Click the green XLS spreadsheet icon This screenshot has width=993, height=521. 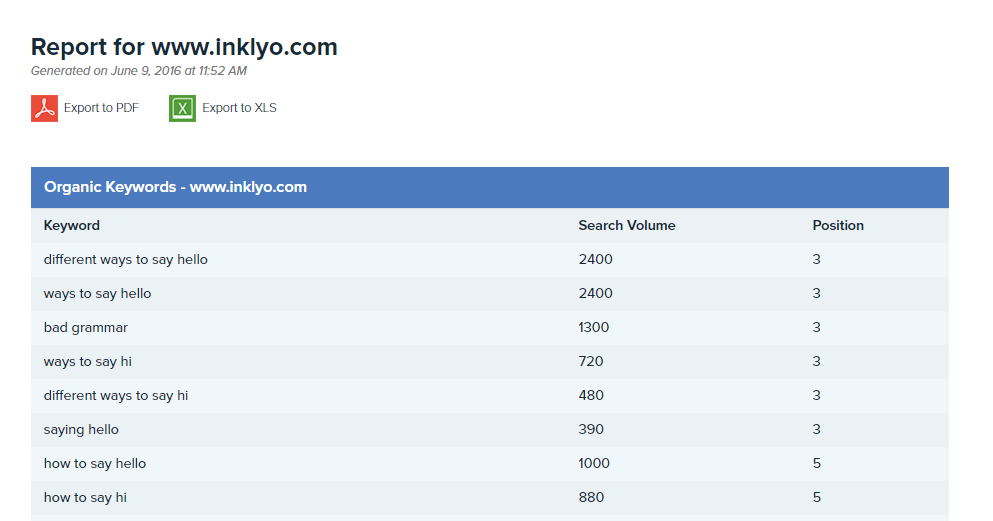point(182,108)
